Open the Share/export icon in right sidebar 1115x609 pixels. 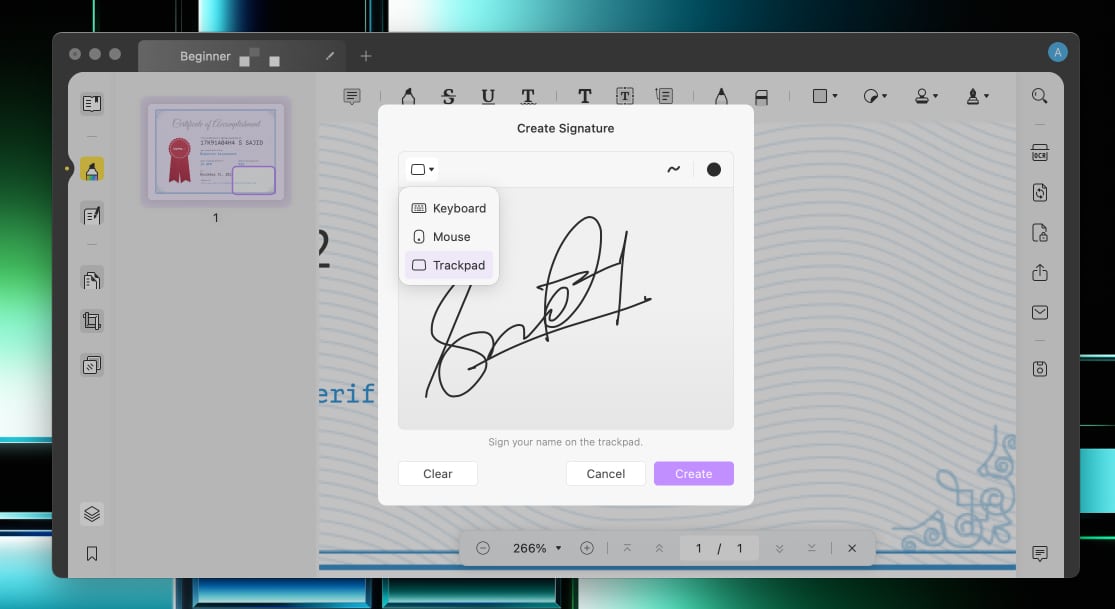[1040, 272]
